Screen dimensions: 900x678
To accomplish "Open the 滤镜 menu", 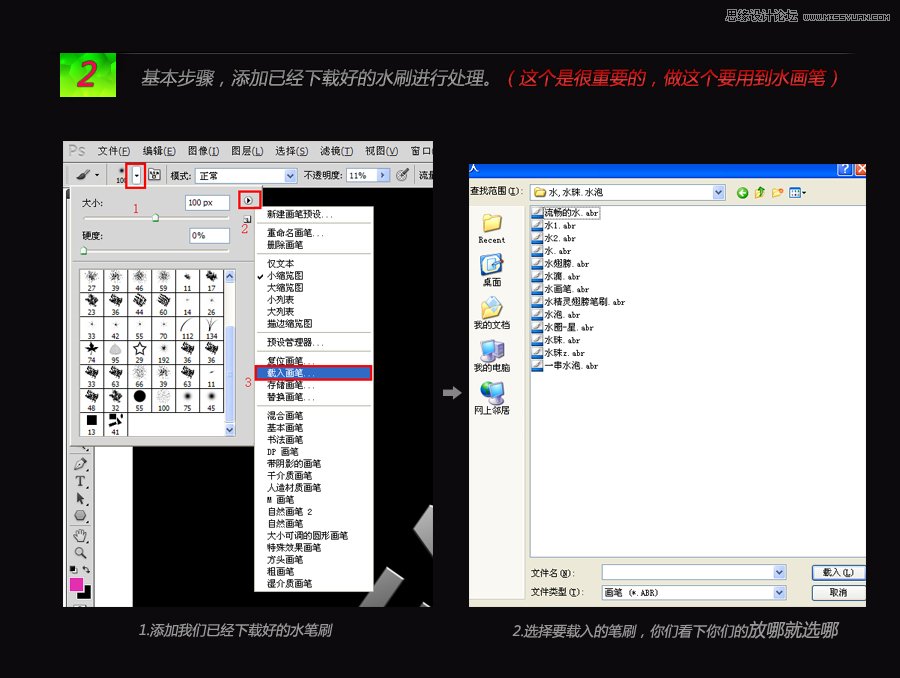I will click(x=336, y=151).
